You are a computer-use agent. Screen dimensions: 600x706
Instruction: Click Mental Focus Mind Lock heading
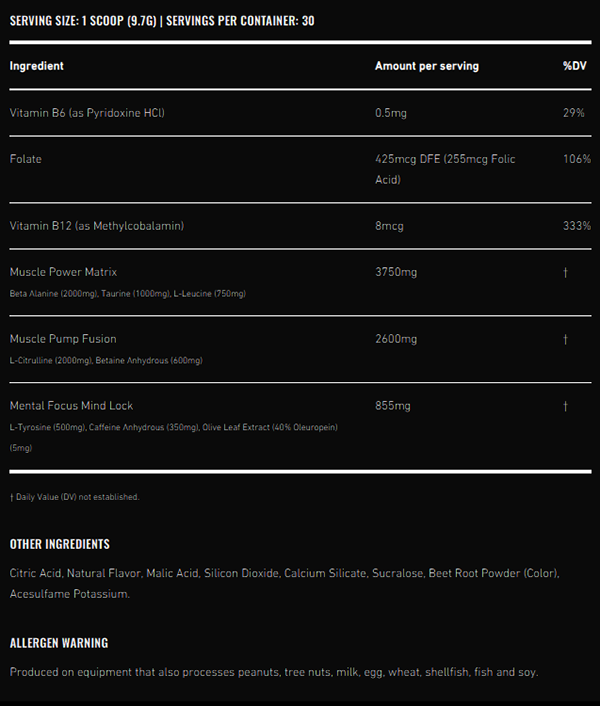(x=71, y=406)
